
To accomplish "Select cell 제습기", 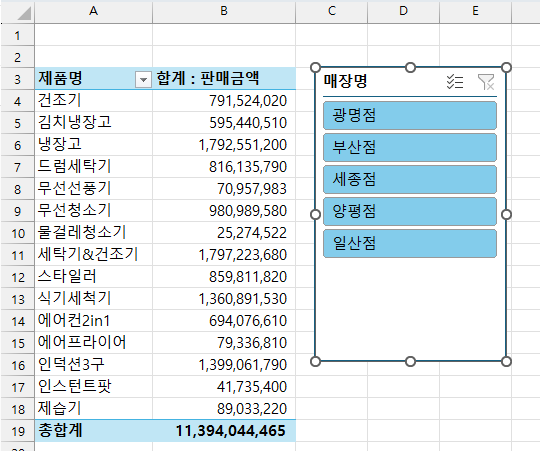I will (x=93, y=409).
